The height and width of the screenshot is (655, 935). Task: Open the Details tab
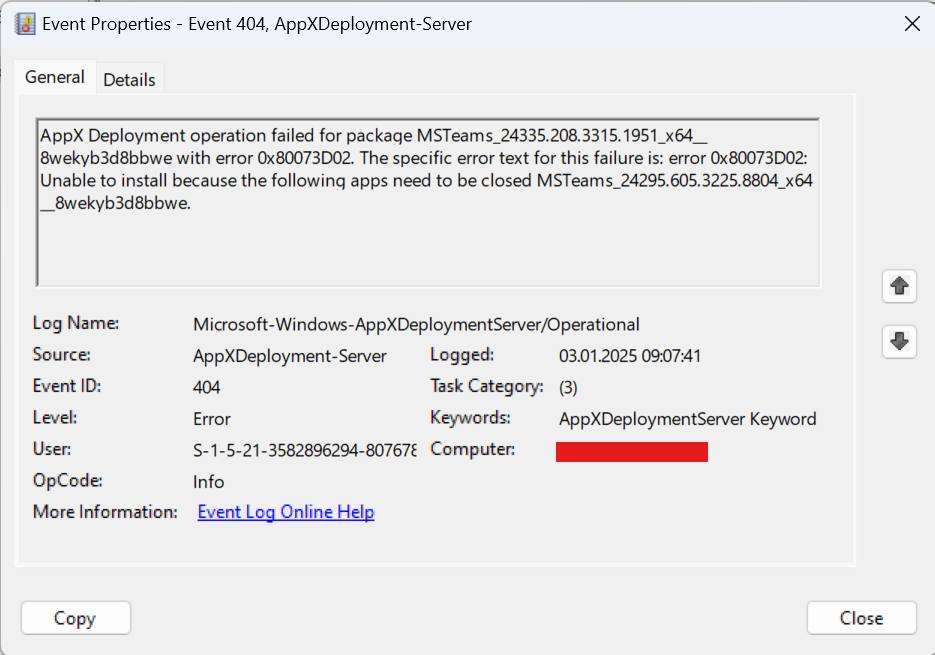(129, 79)
